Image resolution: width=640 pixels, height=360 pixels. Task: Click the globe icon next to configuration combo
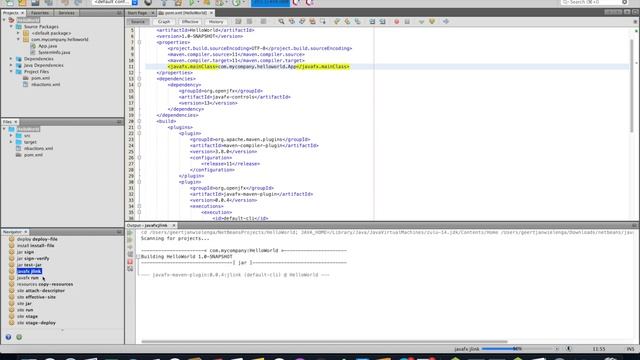coord(148,2)
